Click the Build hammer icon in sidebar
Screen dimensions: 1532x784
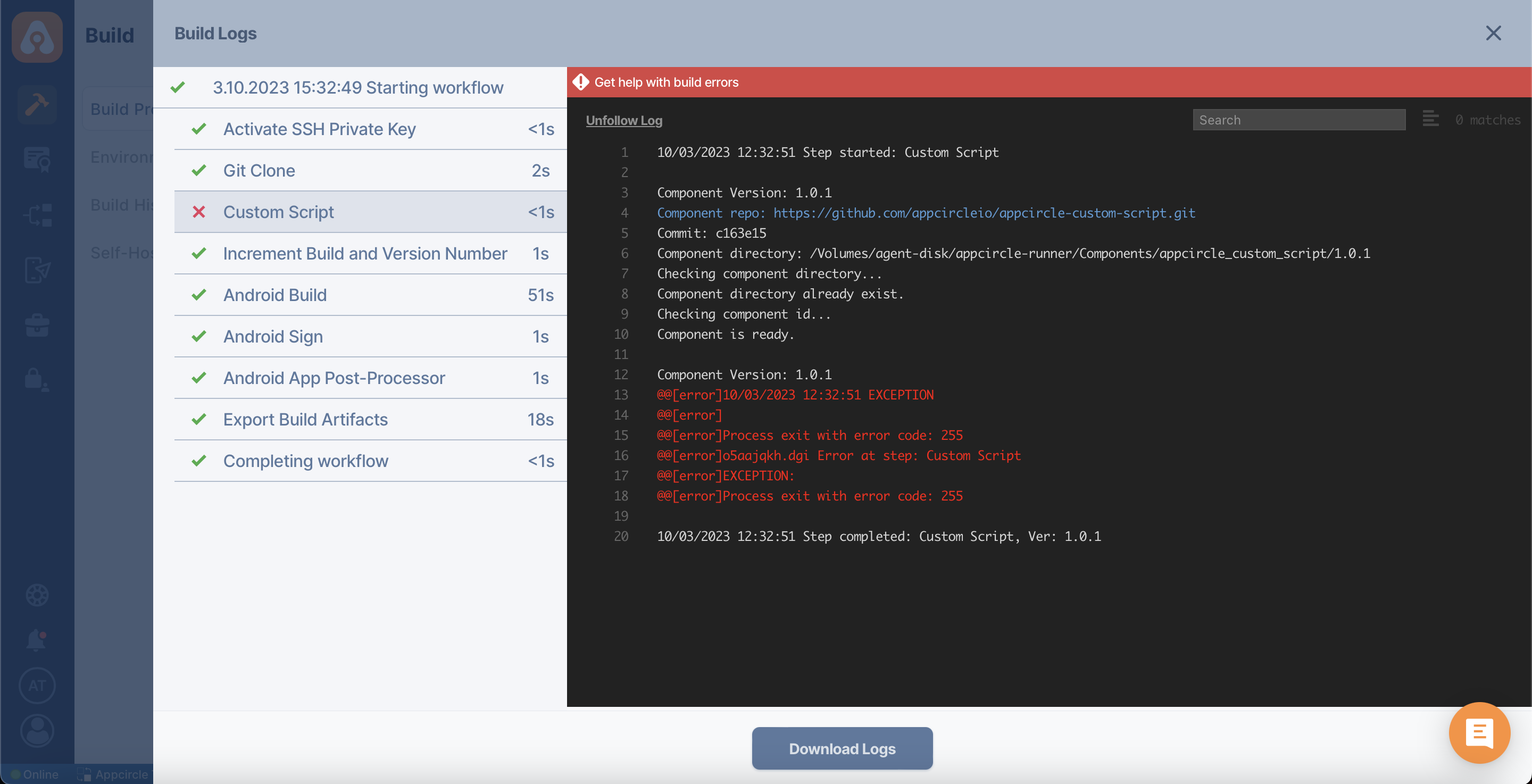point(37,104)
